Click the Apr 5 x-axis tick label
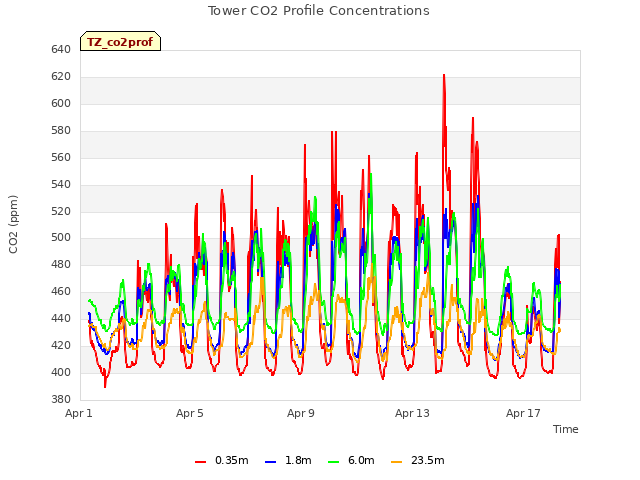This screenshot has height=480, width=640. (190, 413)
